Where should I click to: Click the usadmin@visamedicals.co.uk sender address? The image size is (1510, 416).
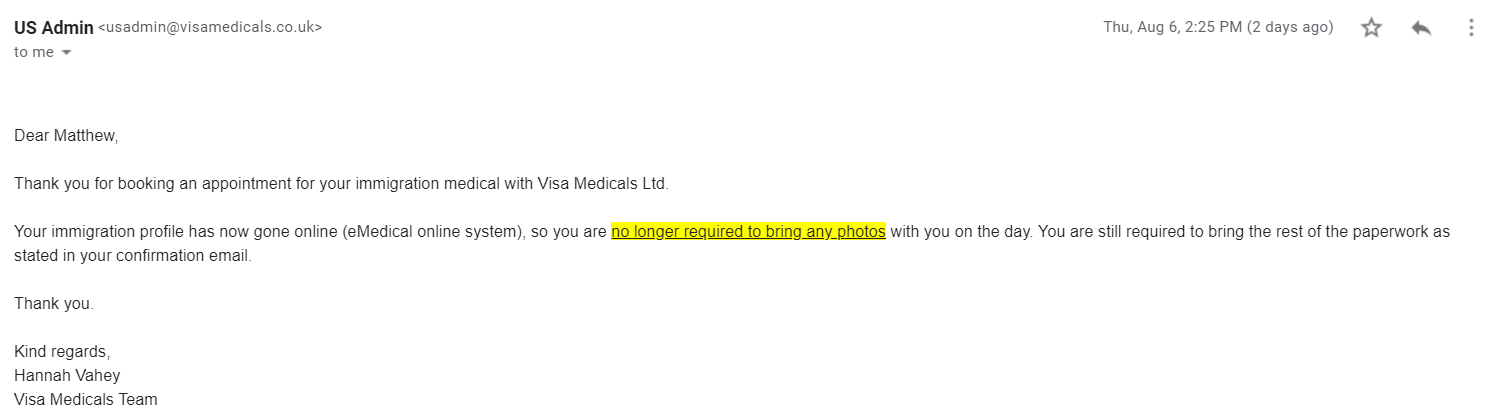210,28
